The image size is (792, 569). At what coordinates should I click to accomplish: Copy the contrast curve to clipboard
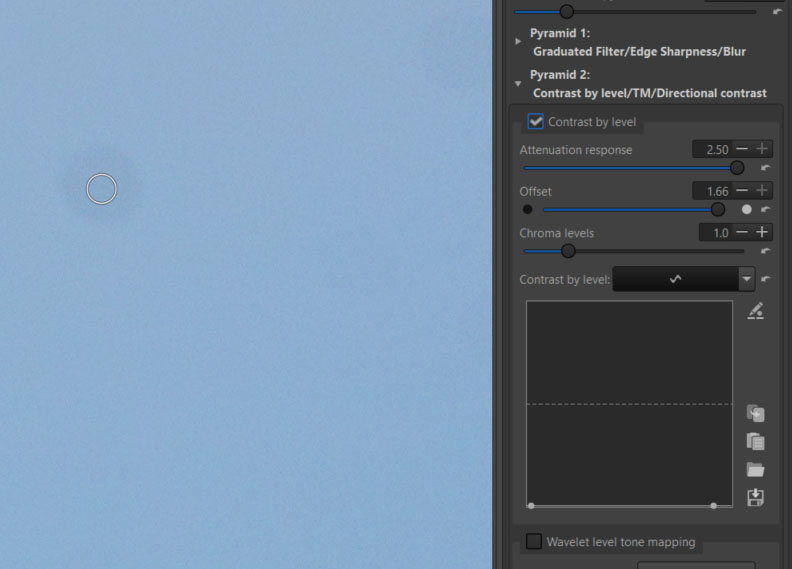[x=755, y=413]
